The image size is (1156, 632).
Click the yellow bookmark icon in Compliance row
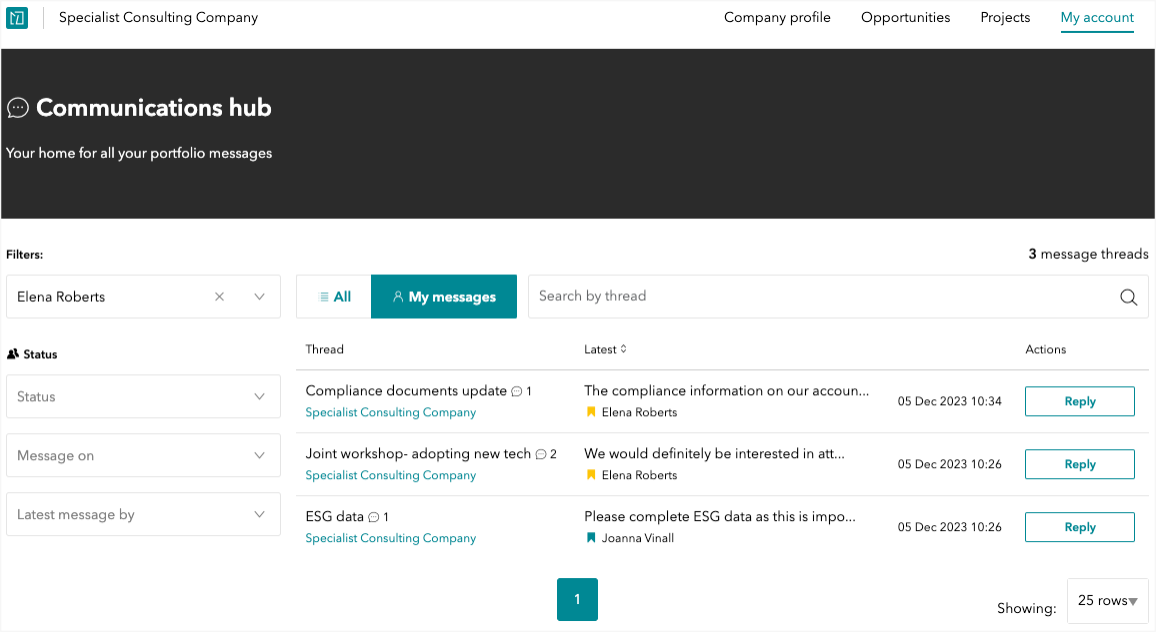coord(591,412)
